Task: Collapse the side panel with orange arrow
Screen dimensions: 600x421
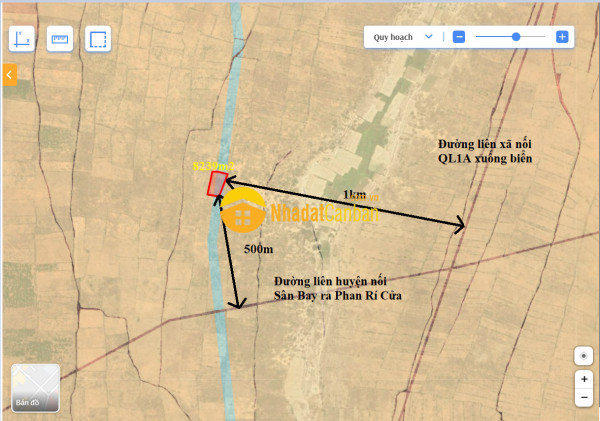Action: [x=8, y=74]
